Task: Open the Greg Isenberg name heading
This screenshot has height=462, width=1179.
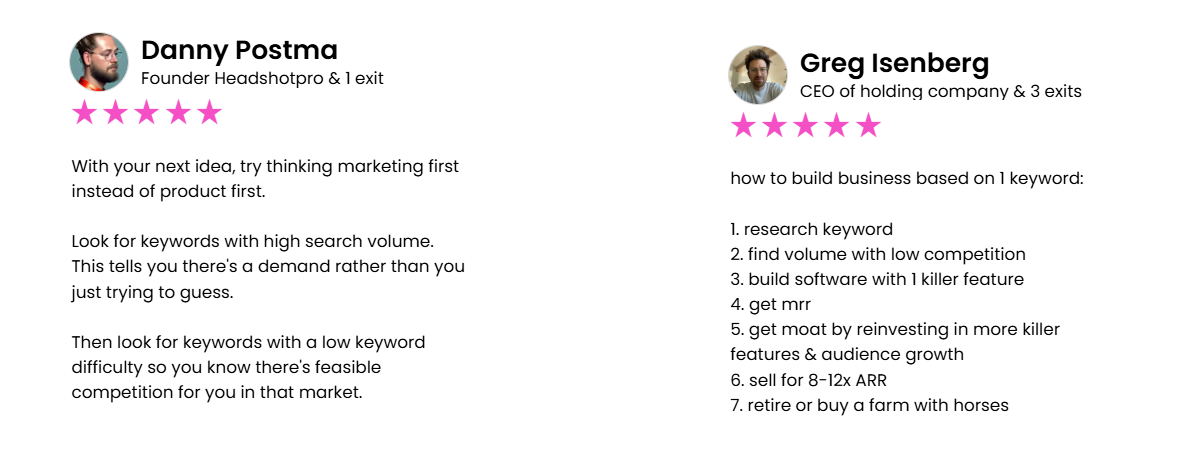Action: click(894, 64)
